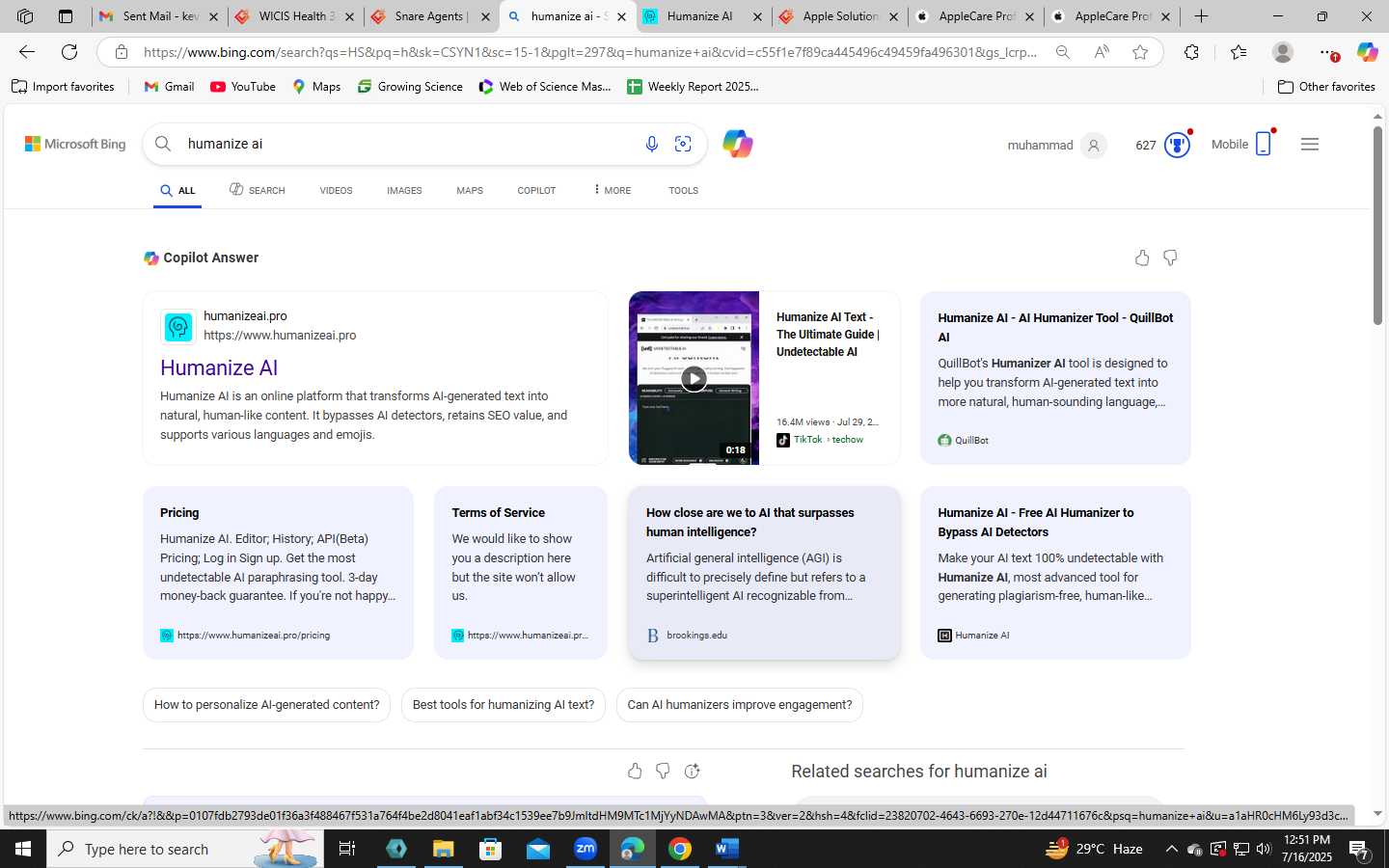1389x868 pixels.
Task: Switch to the VIDEOS tab
Action: point(336,190)
